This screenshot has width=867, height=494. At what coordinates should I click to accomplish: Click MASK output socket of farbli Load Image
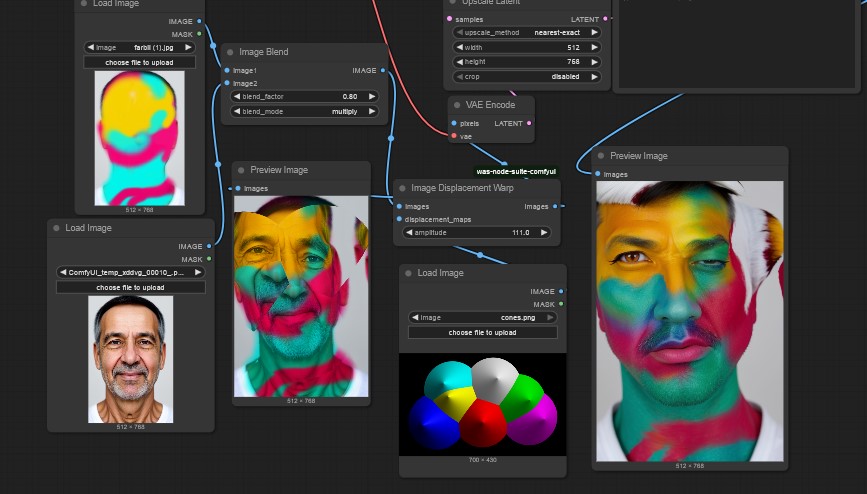199,34
